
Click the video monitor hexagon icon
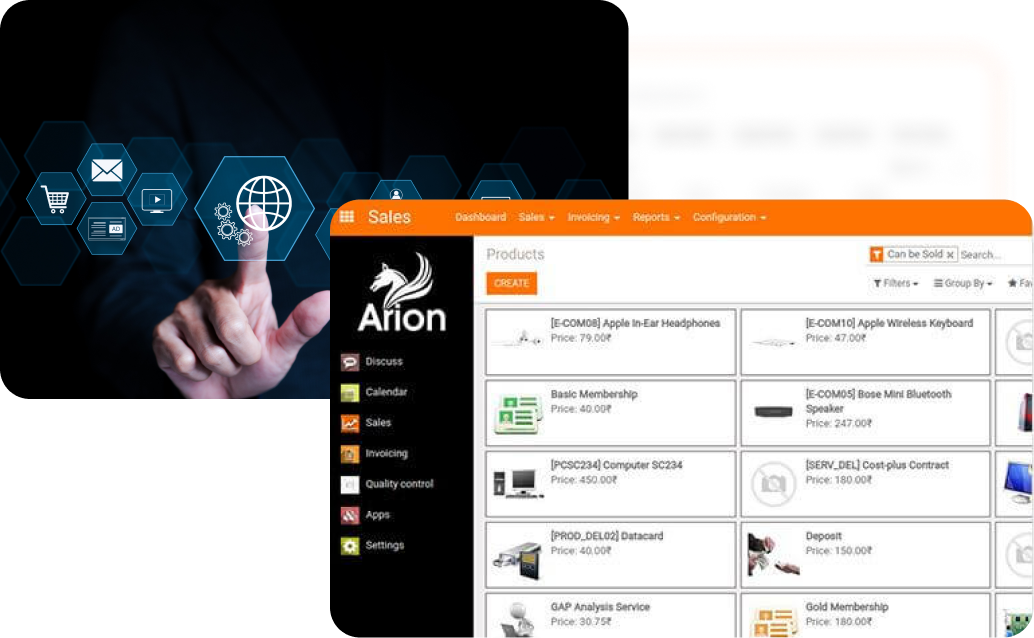click(x=157, y=200)
